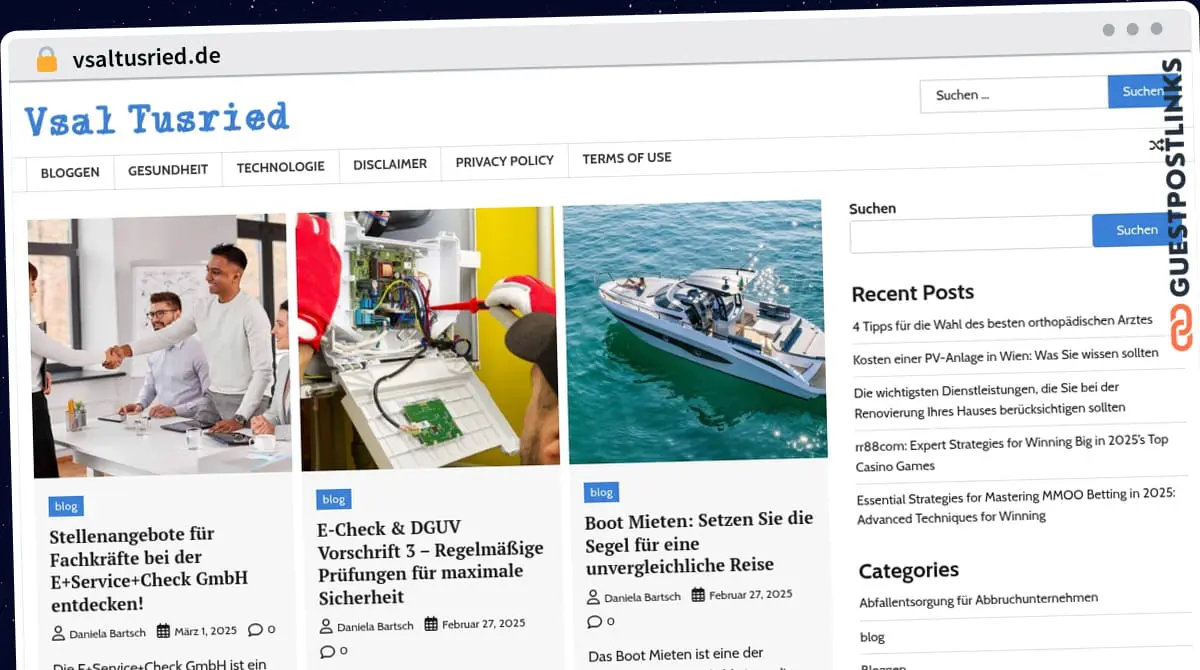
Task: Click the orange chain link logo icon
Action: (1181, 329)
